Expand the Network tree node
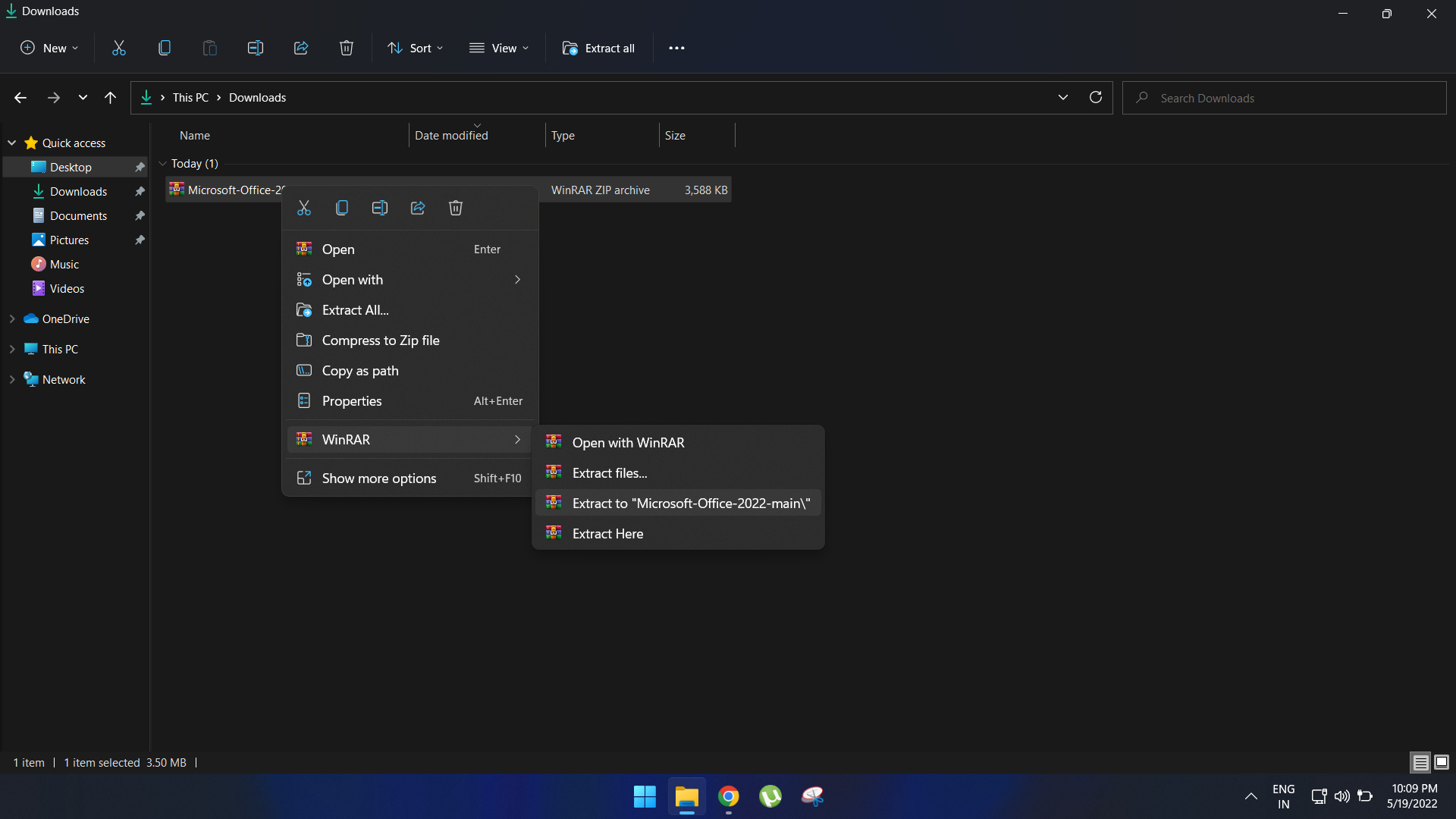 point(12,379)
